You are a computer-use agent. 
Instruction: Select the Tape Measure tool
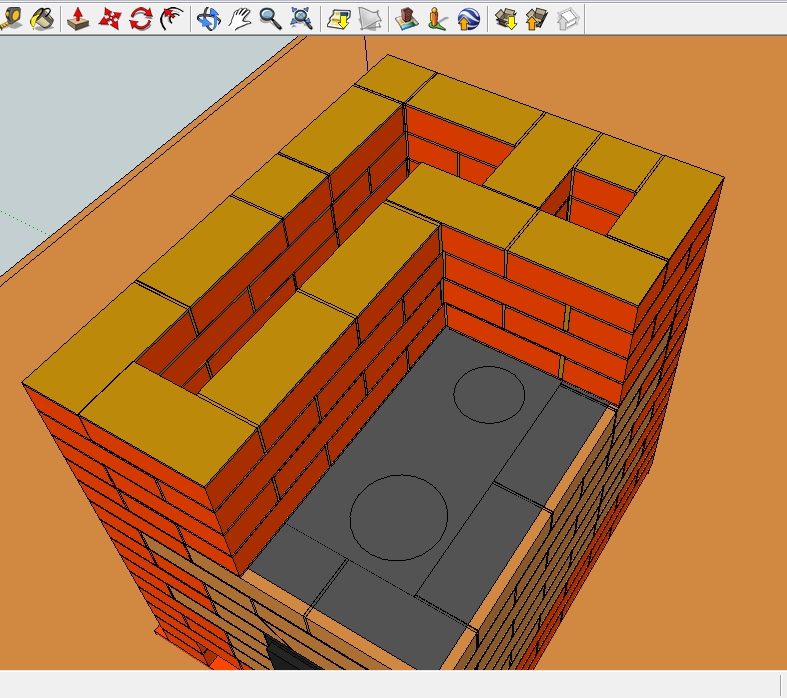click(12, 18)
